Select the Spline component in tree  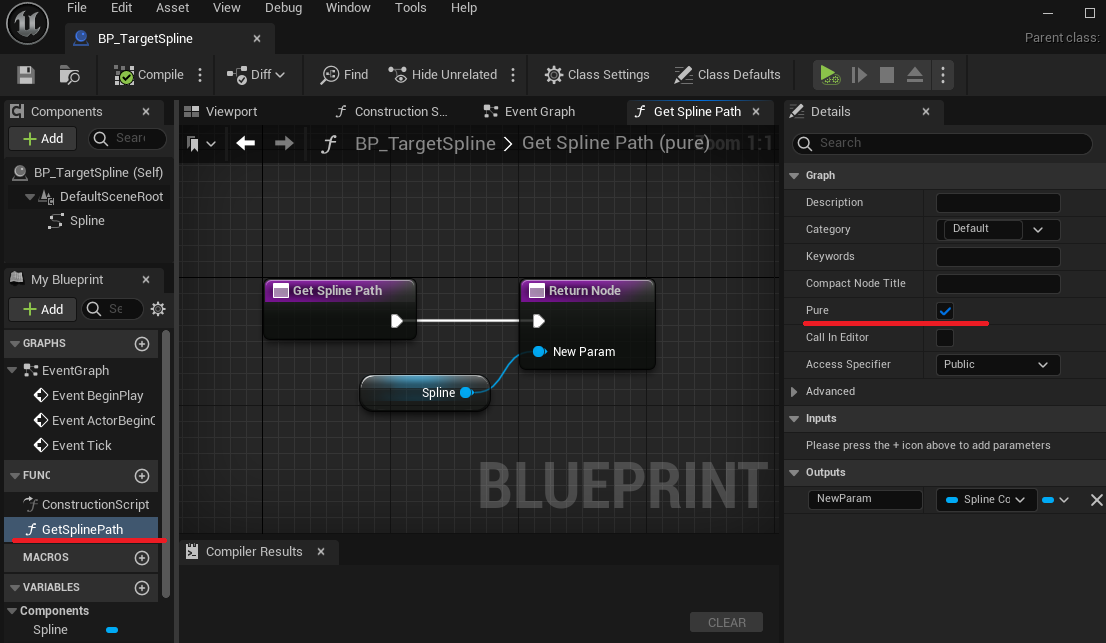[x=76, y=221]
